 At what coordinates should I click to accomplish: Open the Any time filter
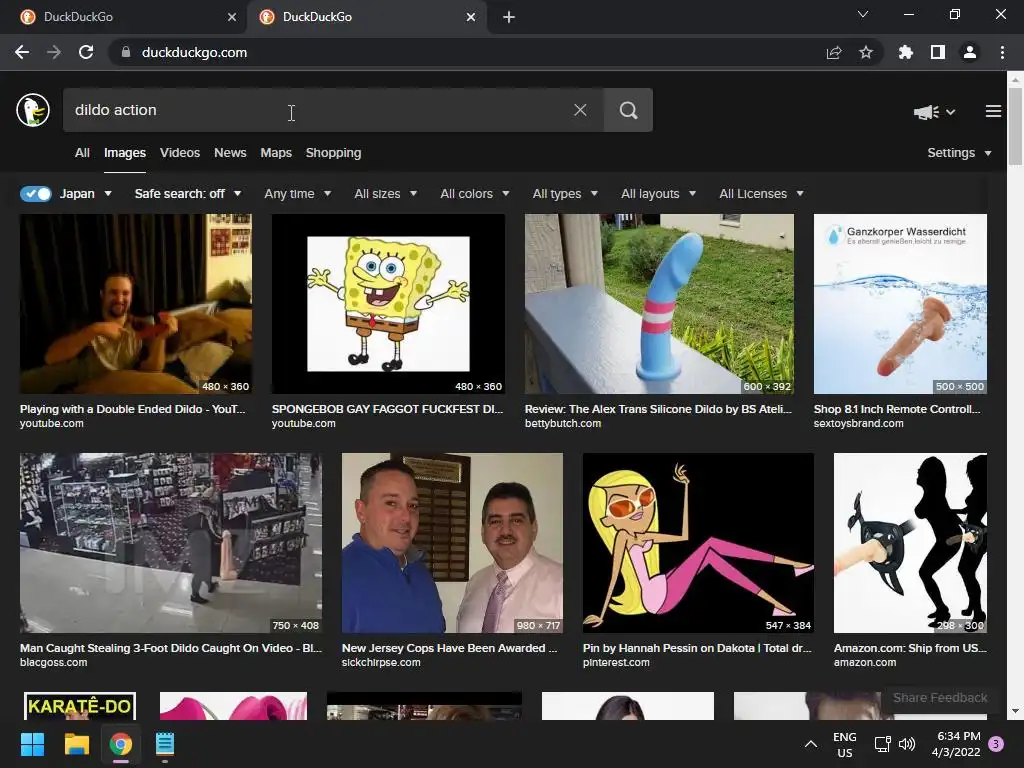pyautogui.click(x=298, y=194)
